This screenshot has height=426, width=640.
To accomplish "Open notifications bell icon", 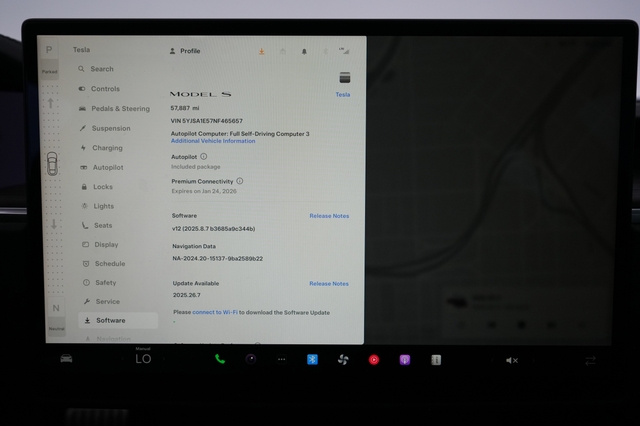I will pyautogui.click(x=304, y=51).
